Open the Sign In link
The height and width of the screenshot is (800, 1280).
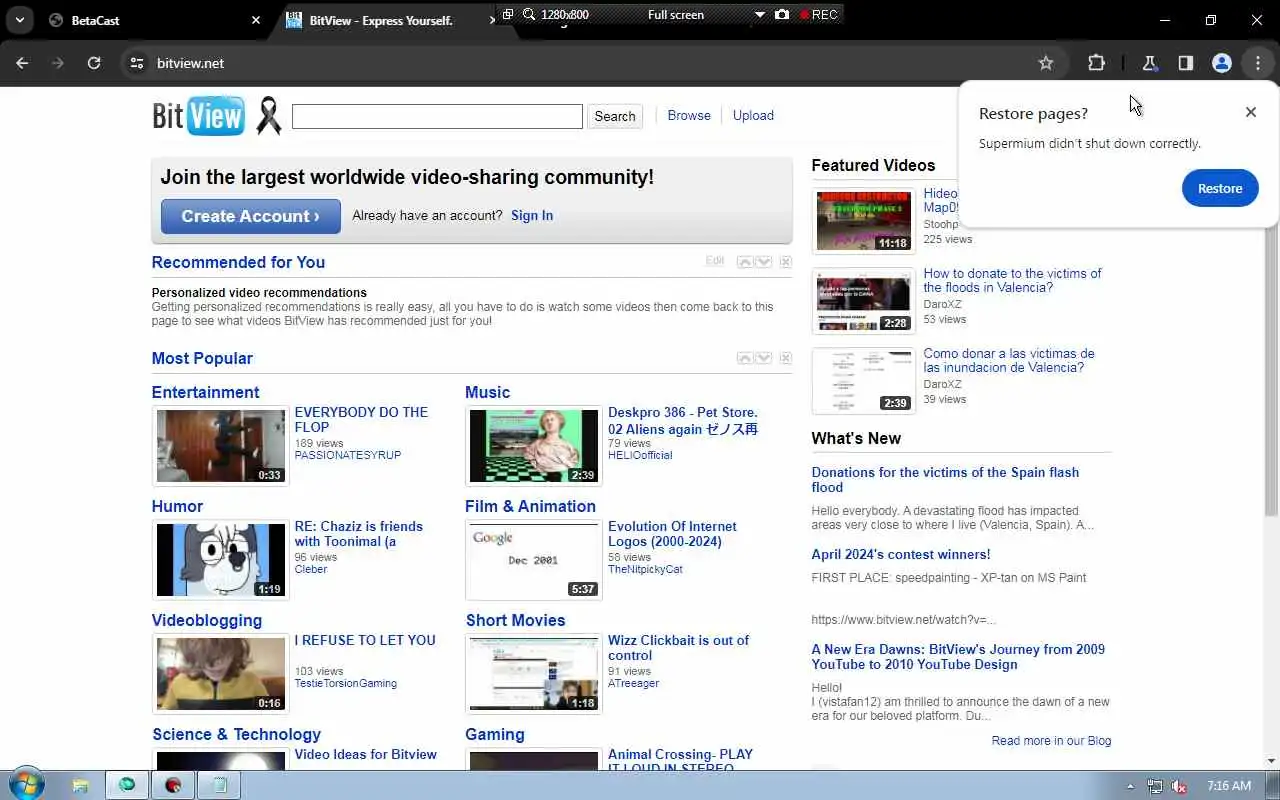[532, 215]
